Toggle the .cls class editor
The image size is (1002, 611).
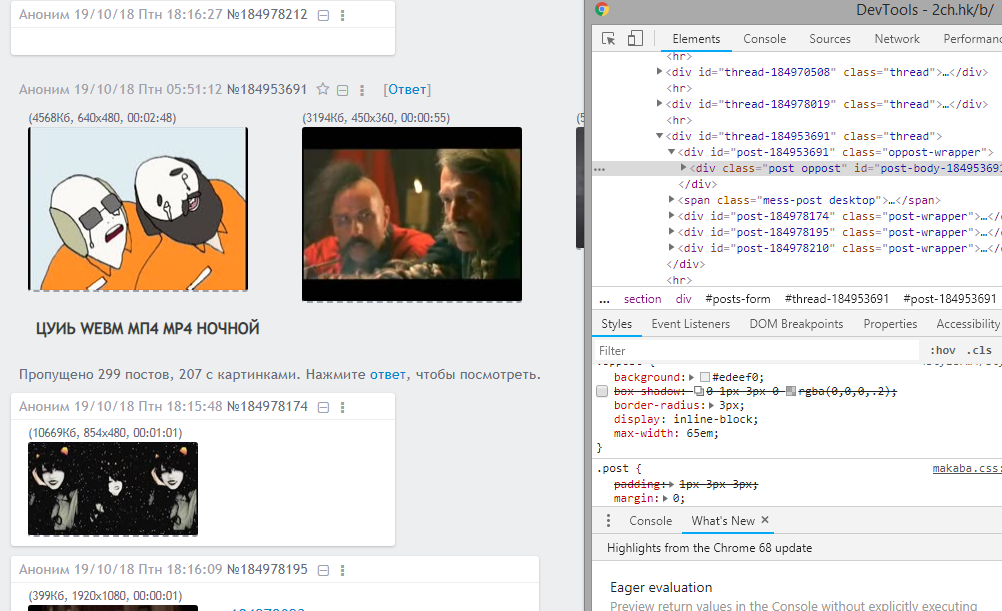point(979,350)
